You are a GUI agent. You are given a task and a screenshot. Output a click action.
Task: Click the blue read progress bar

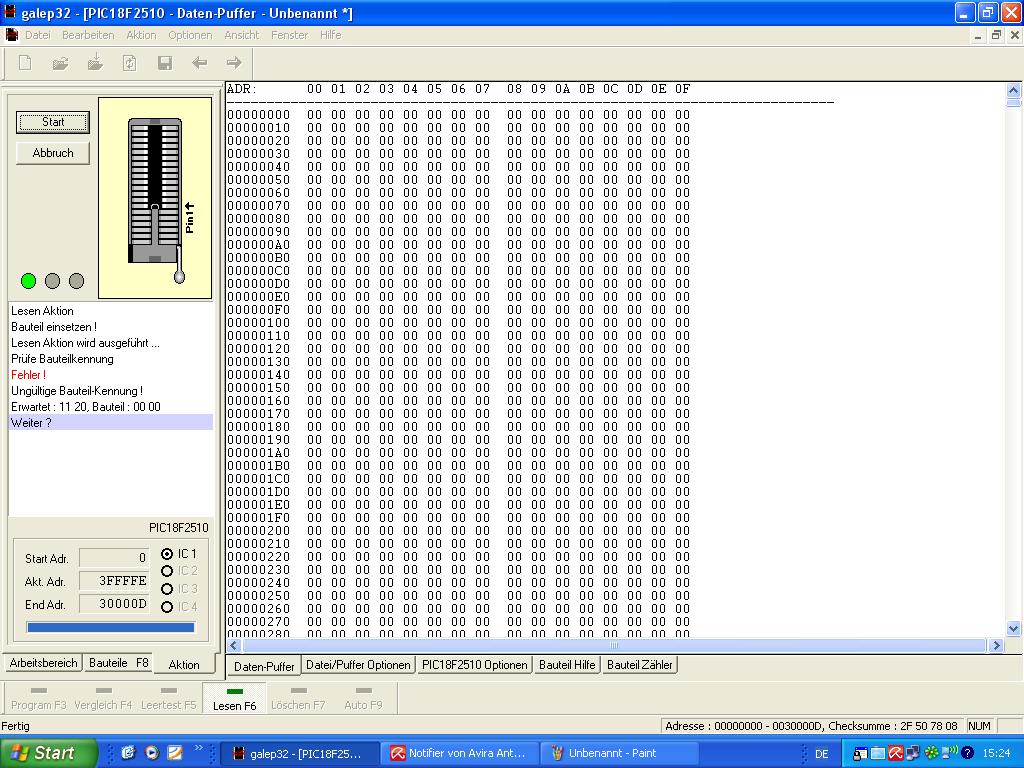coord(110,628)
